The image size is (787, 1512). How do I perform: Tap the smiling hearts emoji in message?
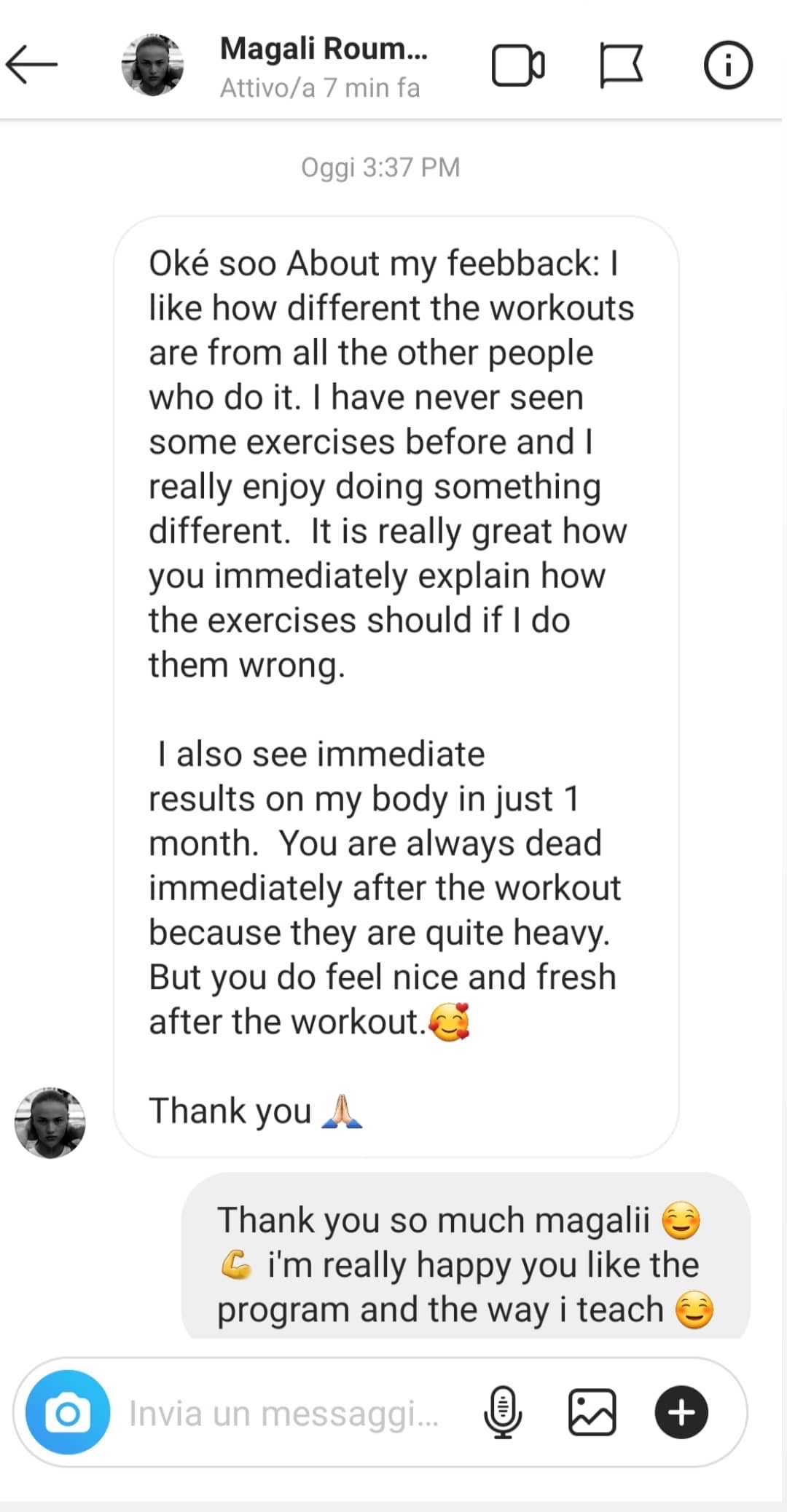coord(449,1021)
